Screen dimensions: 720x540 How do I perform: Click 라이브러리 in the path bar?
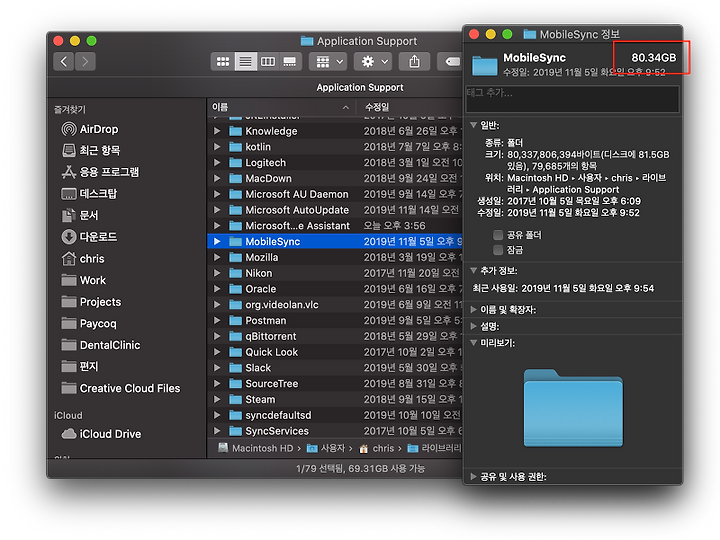pos(435,449)
